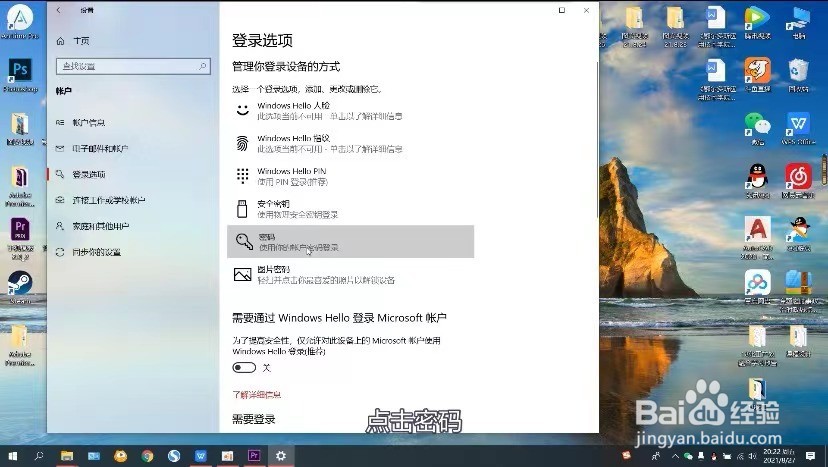Show hidden tray icons chevron
Viewport: 828px width, 467px height.
pos(675,456)
